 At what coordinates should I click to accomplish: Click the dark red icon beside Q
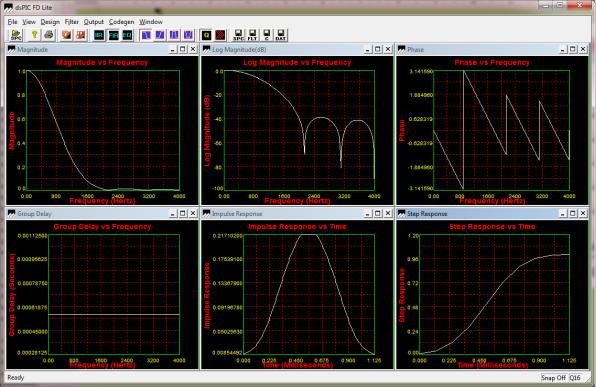(x=220, y=35)
